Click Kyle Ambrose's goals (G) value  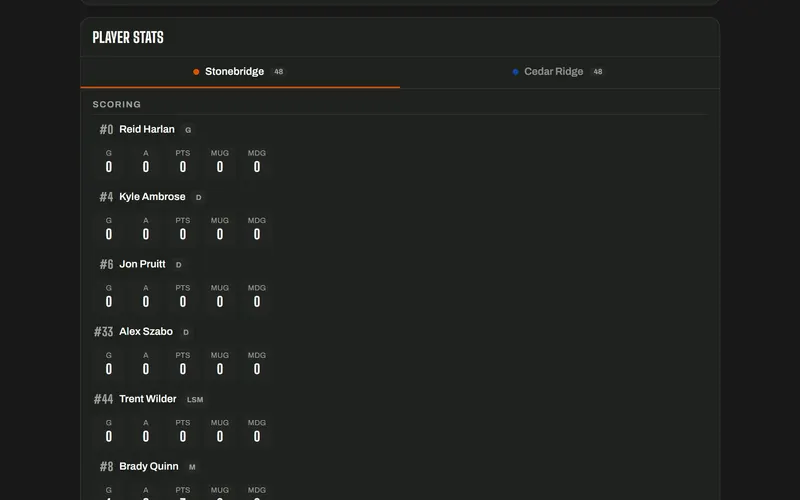coord(109,234)
